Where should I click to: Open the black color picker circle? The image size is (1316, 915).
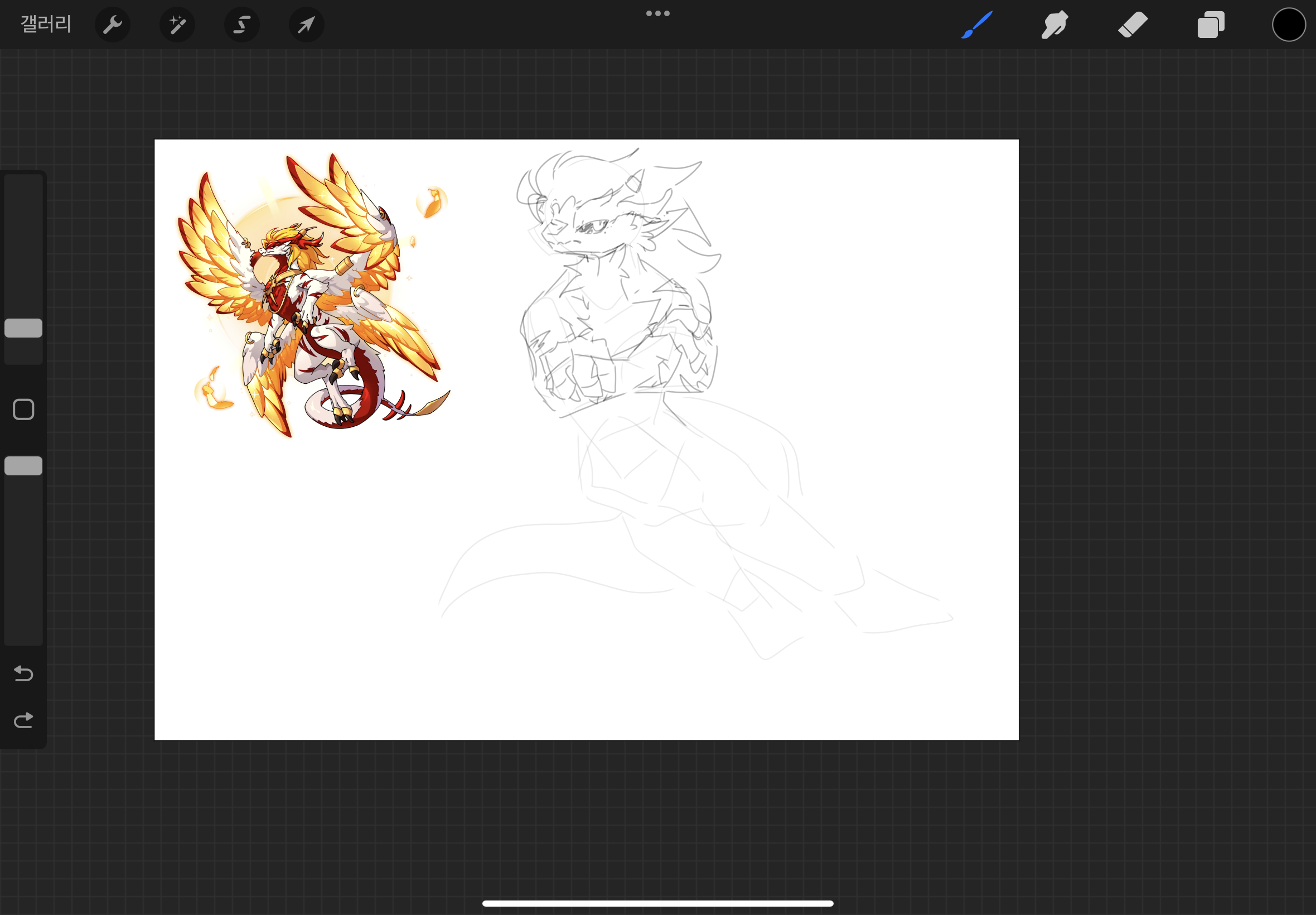(x=1289, y=25)
